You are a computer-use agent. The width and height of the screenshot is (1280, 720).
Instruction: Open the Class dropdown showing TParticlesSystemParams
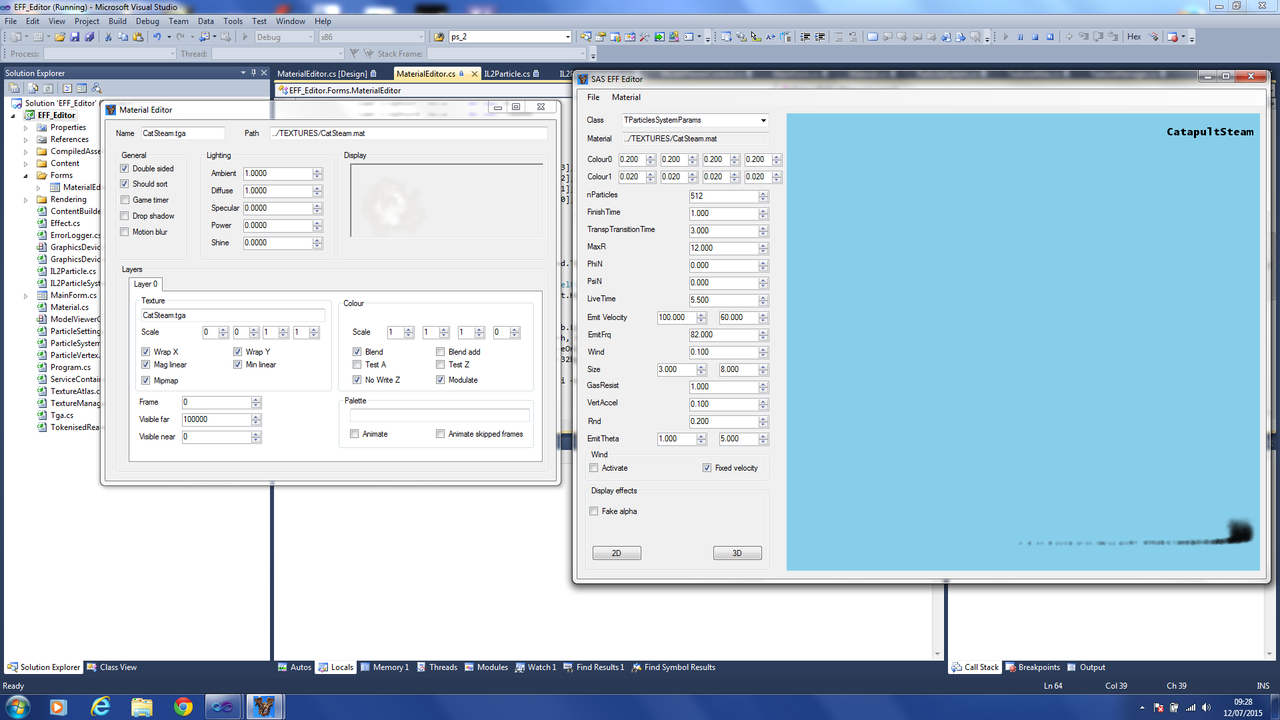pyautogui.click(x=763, y=119)
